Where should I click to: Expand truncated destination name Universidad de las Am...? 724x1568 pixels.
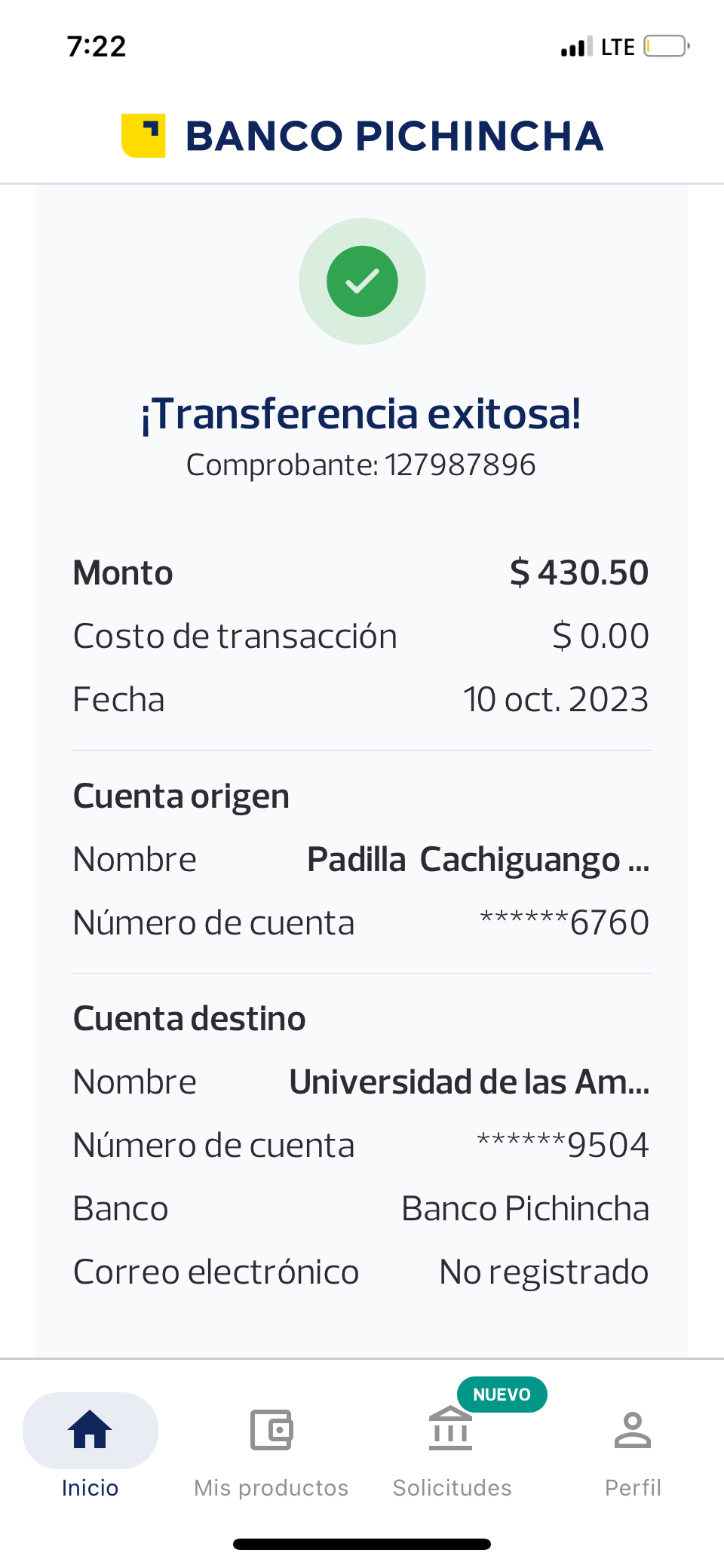(469, 1082)
